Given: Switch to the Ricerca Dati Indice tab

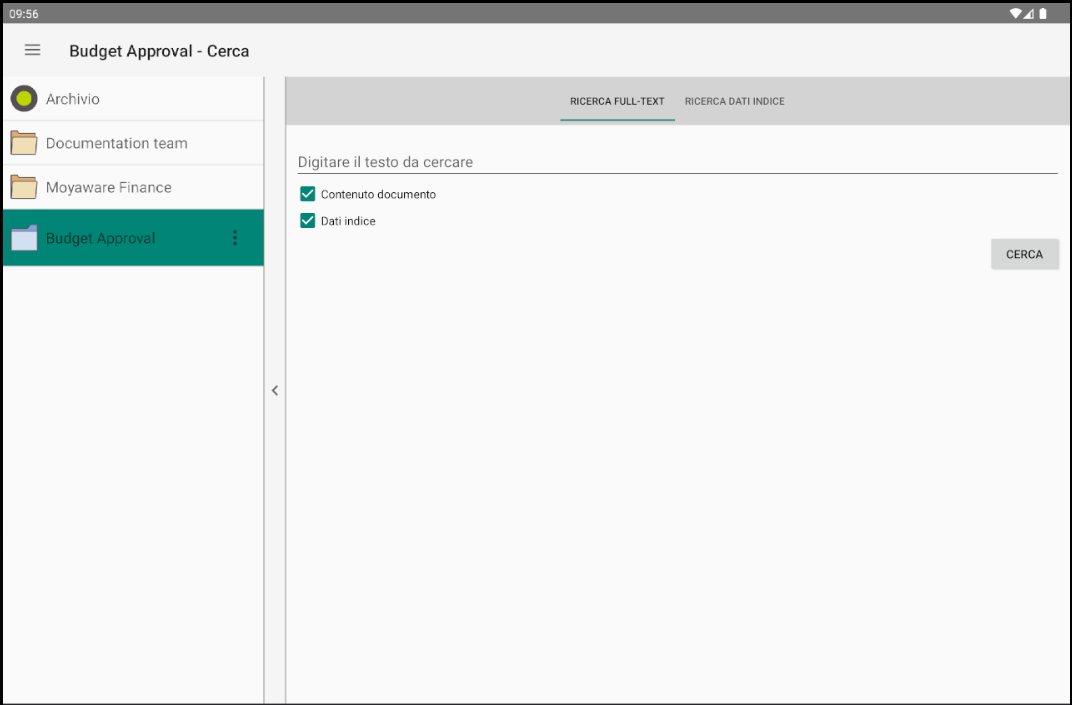Looking at the screenshot, I should pyautogui.click(x=734, y=101).
